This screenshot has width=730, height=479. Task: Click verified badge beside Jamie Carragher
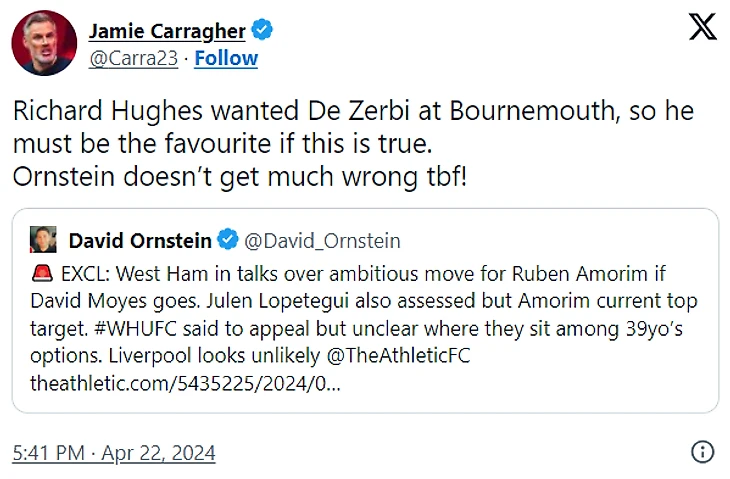click(x=263, y=31)
